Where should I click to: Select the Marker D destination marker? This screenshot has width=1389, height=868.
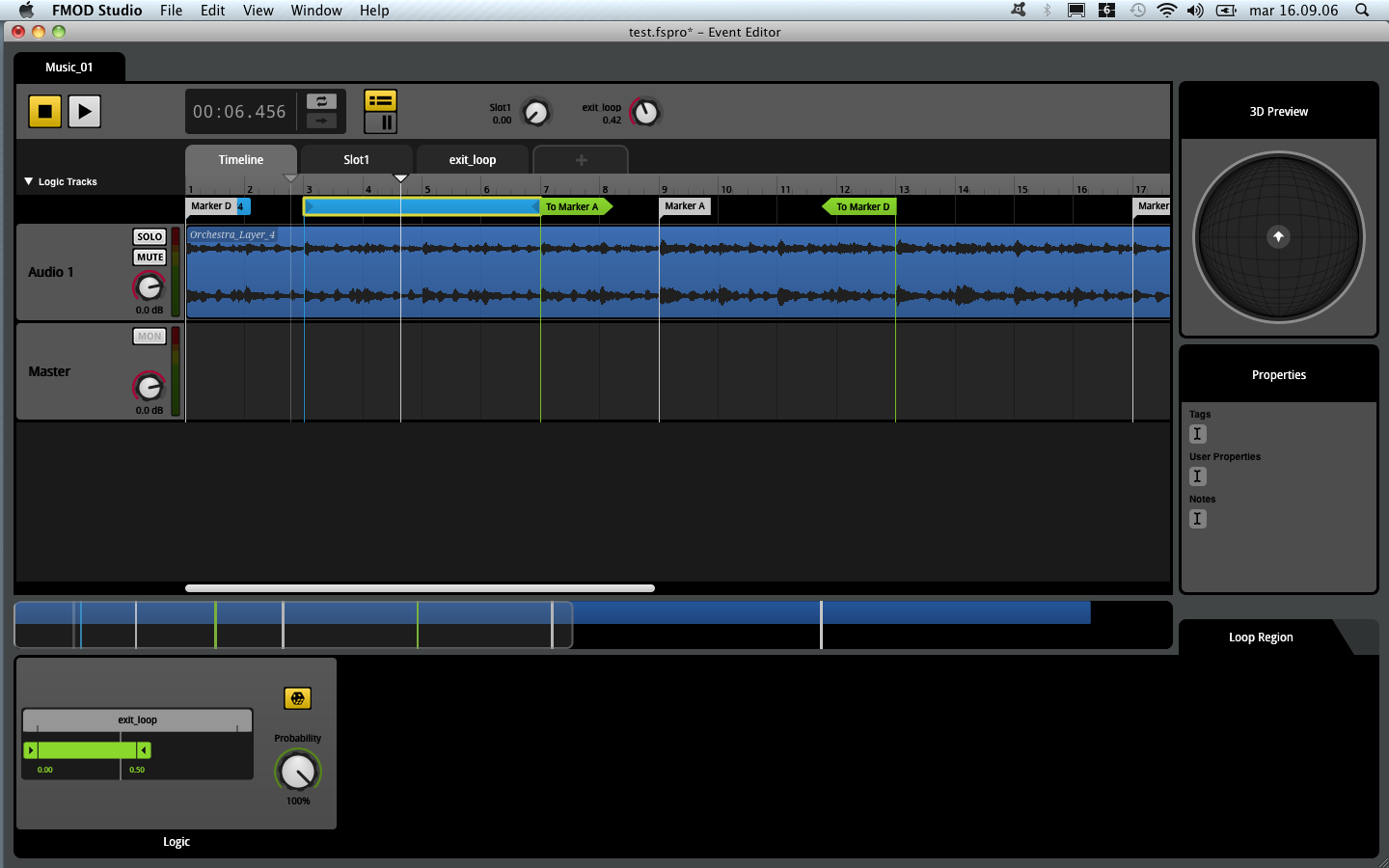211,206
